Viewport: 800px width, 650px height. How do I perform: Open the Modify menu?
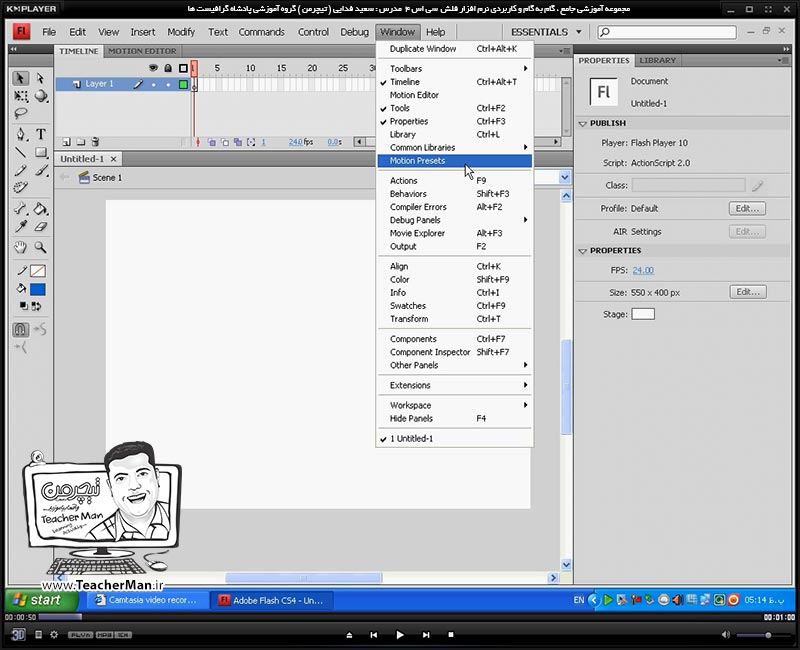point(181,32)
